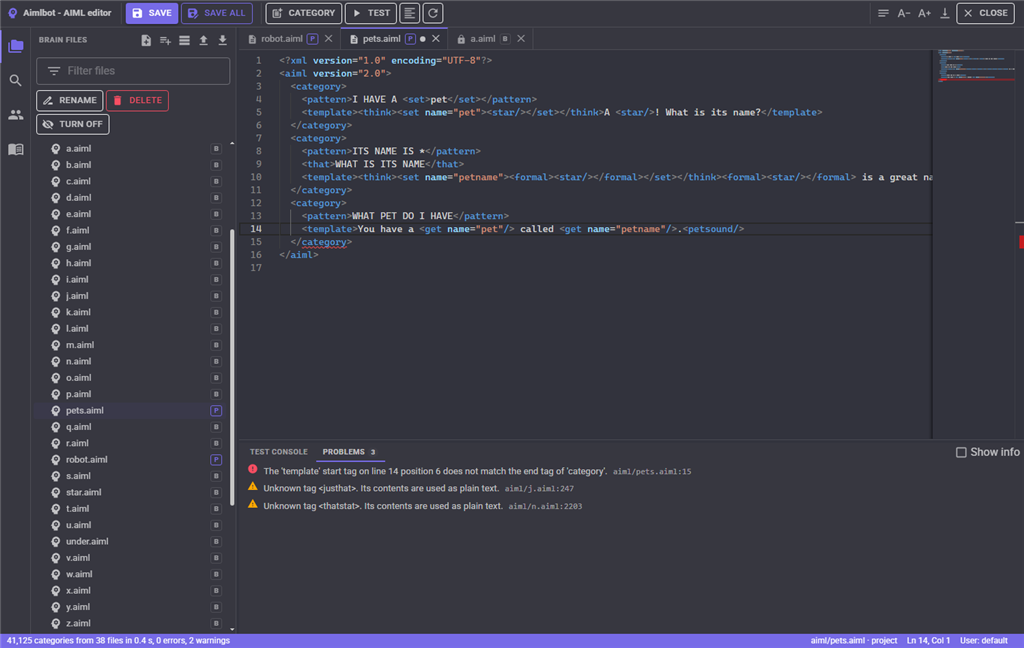Increase editor font size with A+ icon

coord(924,13)
